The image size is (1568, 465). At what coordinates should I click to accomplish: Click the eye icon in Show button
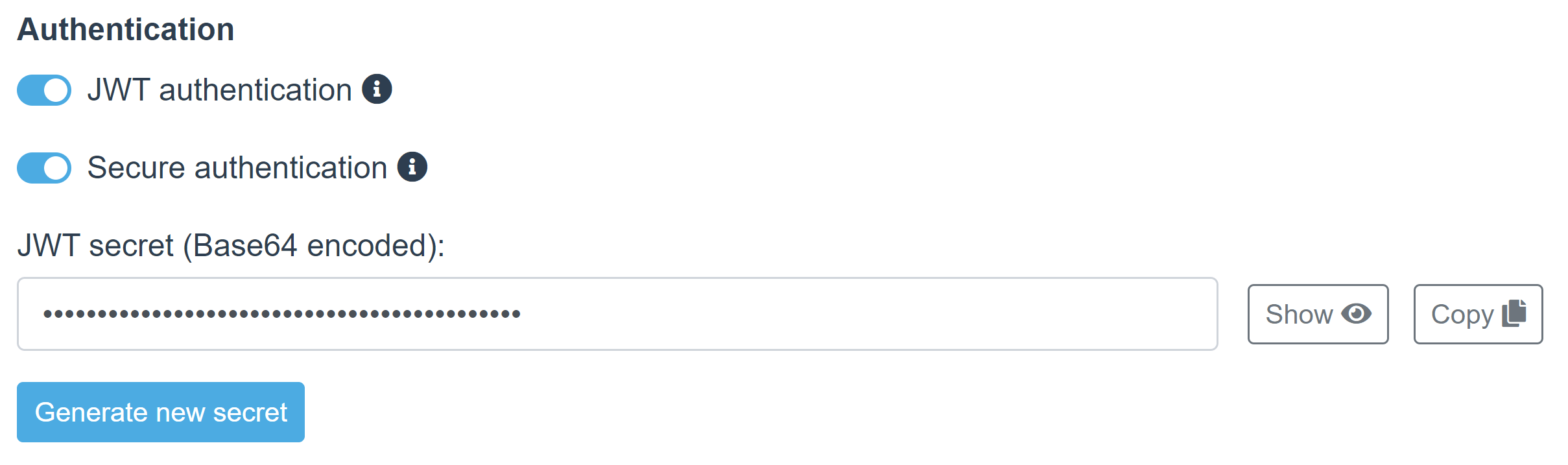(x=1357, y=314)
